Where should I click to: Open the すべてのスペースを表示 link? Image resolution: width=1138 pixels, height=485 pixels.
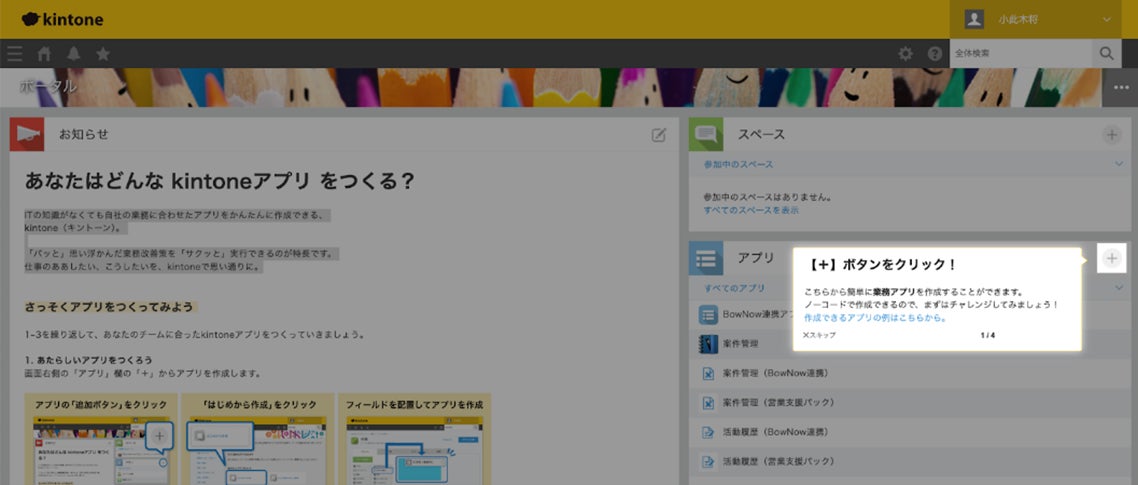coord(751,210)
